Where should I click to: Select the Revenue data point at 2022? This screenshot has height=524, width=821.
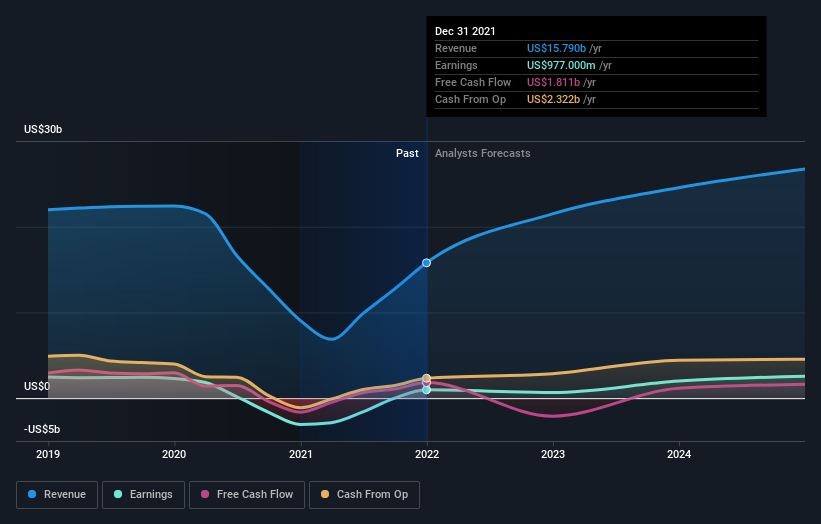click(x=427, y=263)
